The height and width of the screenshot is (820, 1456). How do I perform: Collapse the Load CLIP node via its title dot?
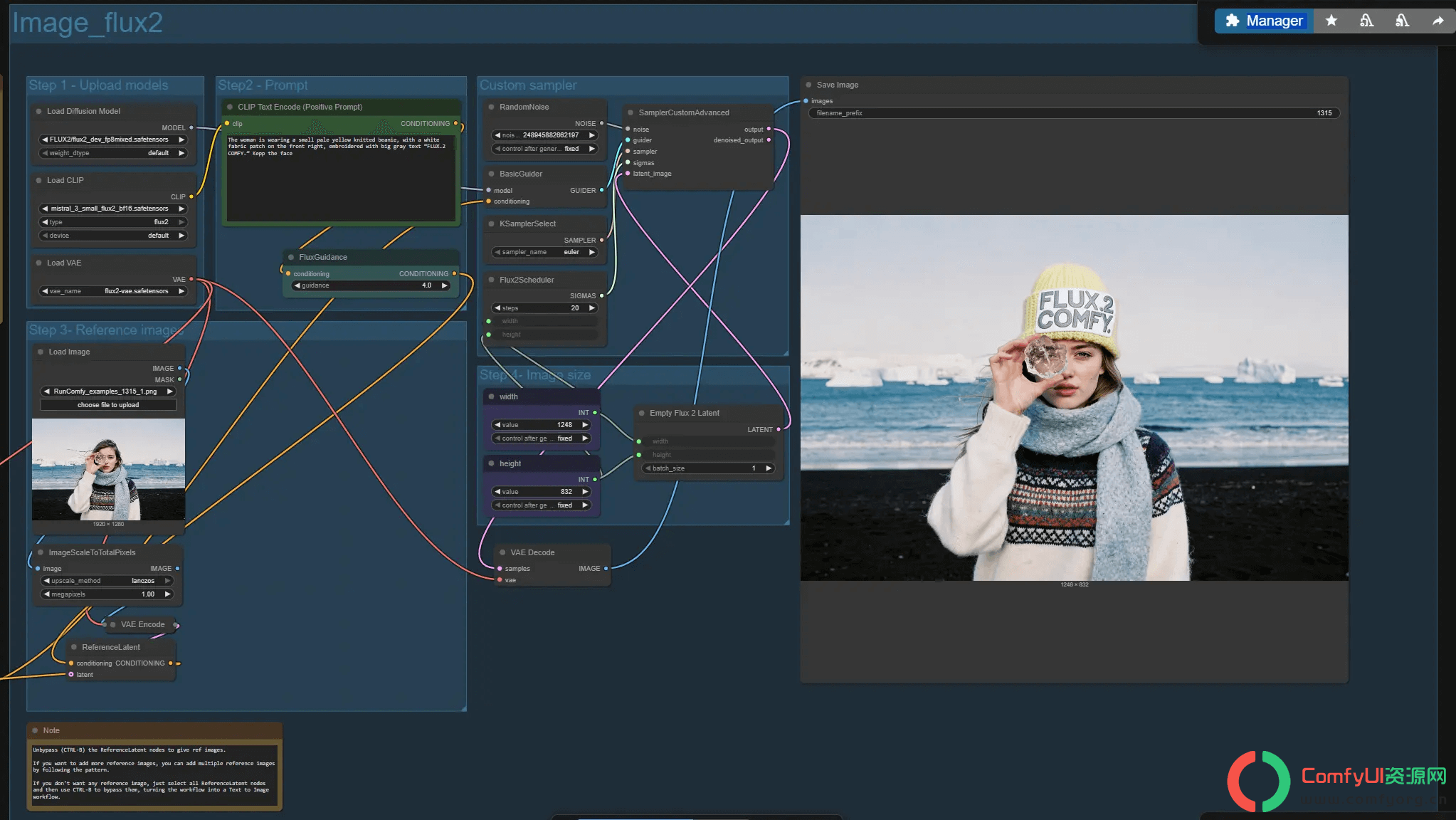(38, 180)
